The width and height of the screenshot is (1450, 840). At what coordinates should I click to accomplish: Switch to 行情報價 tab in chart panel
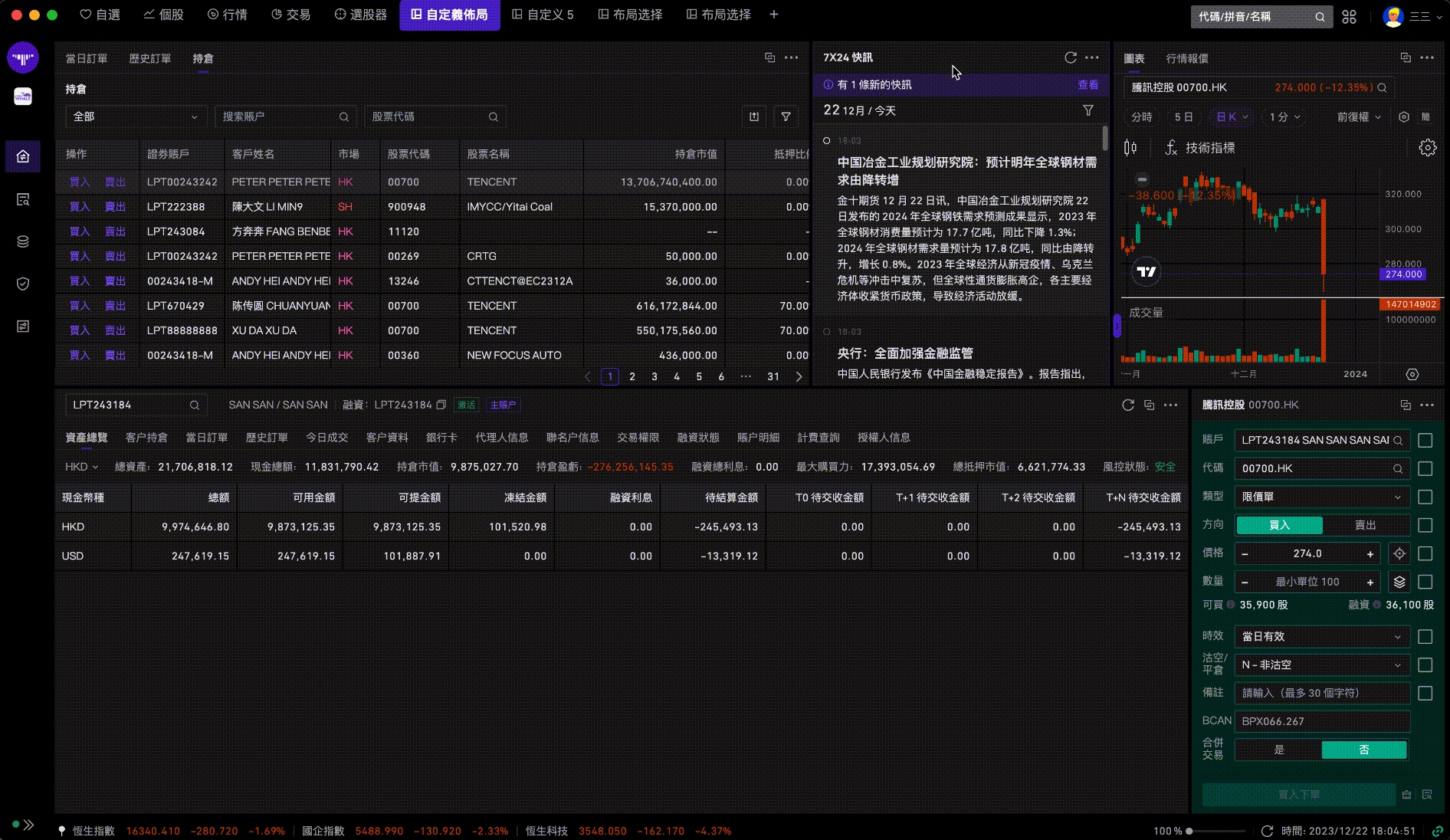pos(1187,58)
